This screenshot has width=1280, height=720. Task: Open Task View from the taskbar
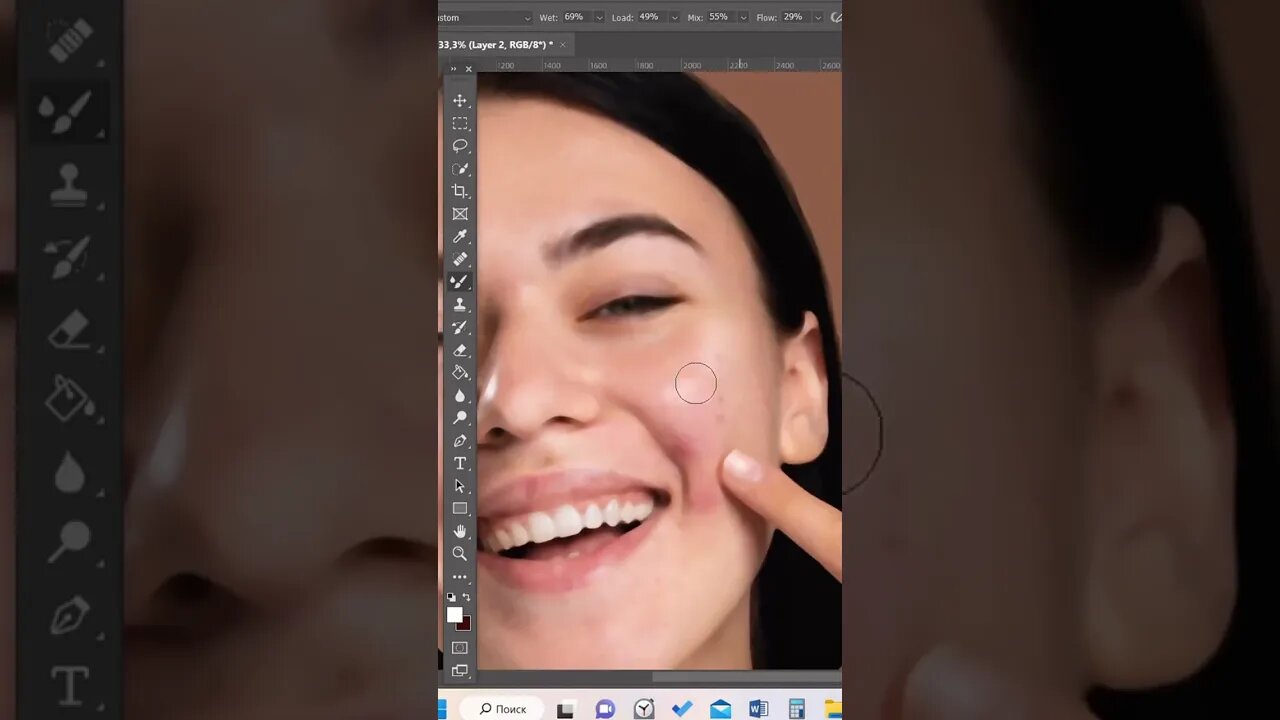(566, 709)
